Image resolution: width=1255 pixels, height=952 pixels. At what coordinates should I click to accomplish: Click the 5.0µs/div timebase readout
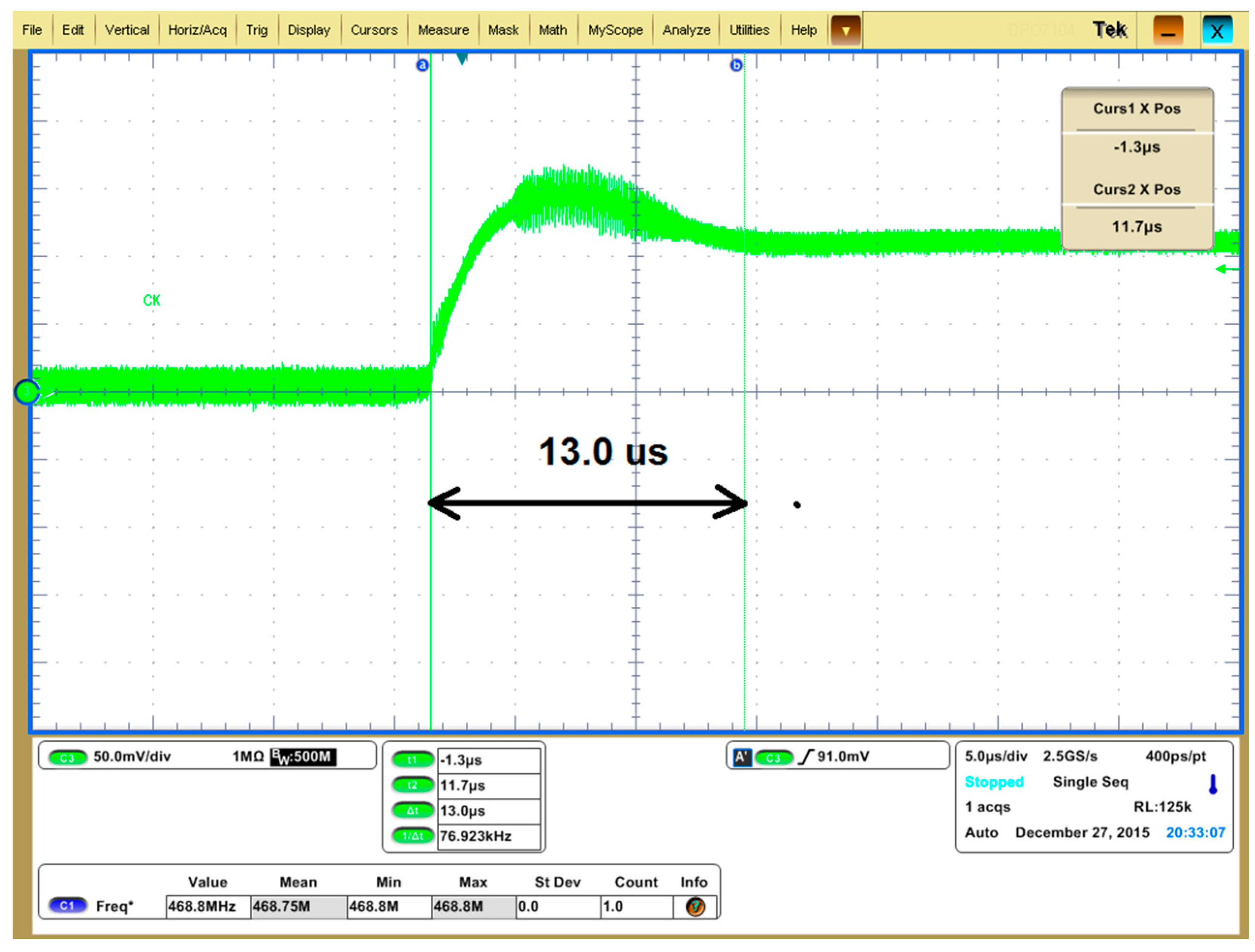996,756
